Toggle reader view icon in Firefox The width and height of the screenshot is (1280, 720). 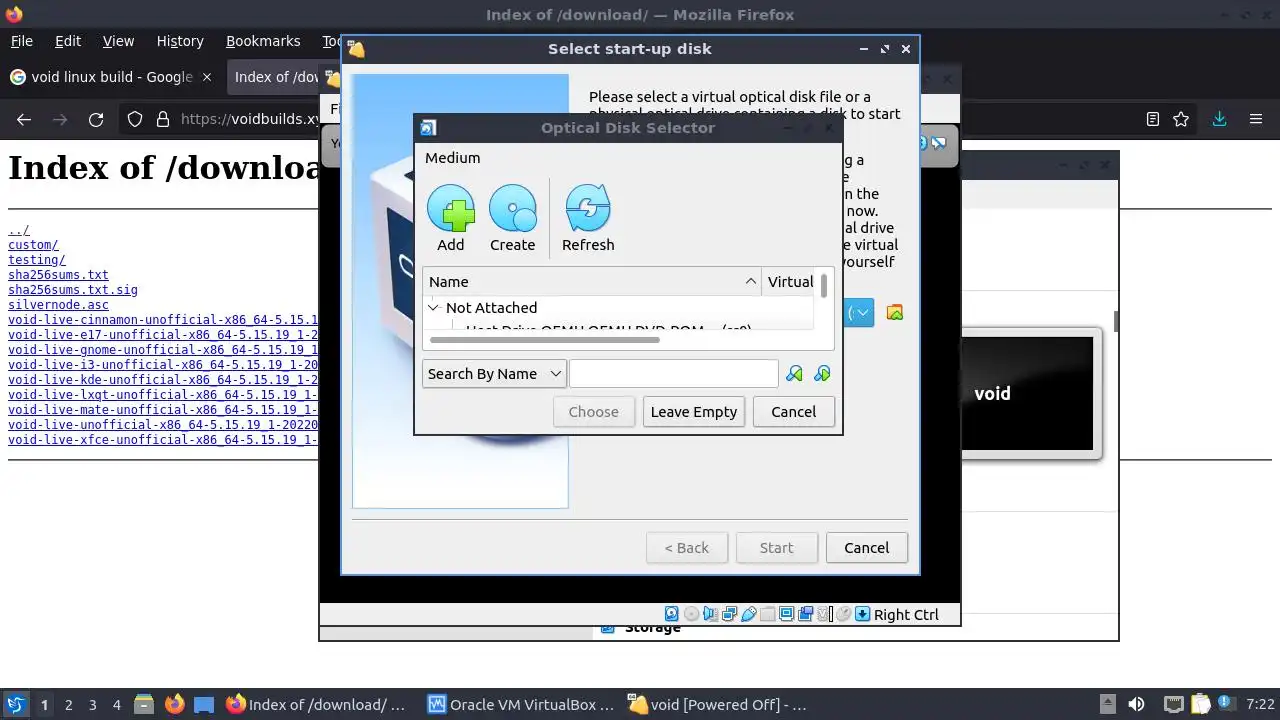point(1152,119)
